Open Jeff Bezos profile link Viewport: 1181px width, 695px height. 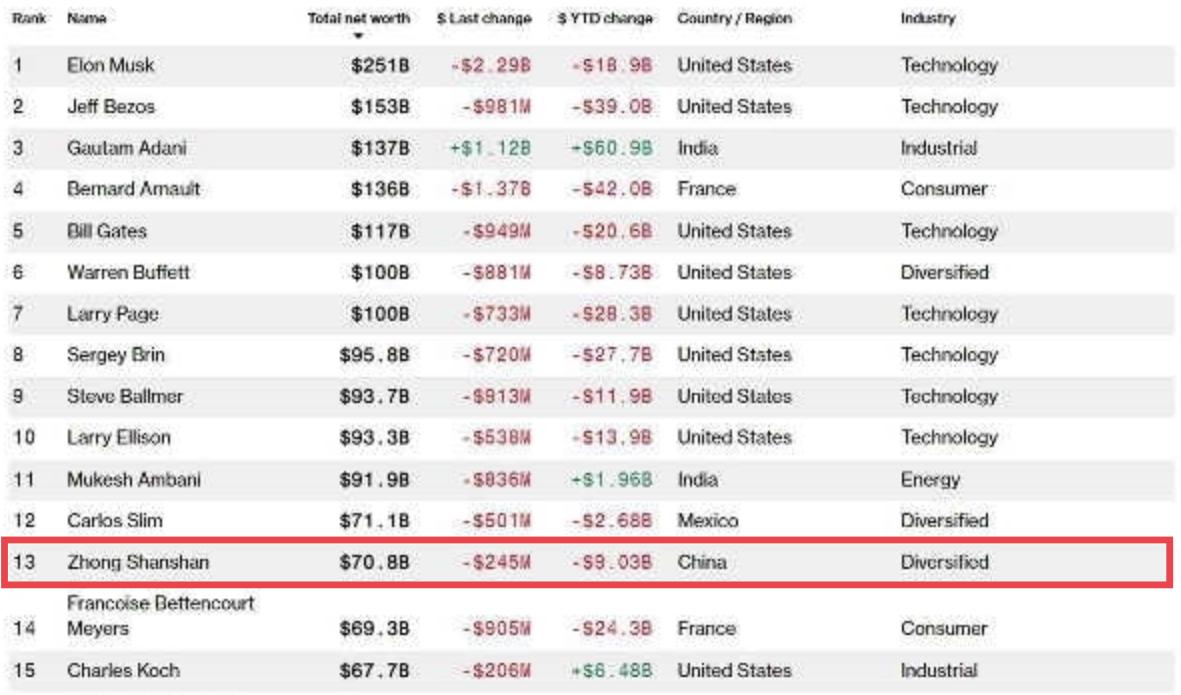pos(111,107)
